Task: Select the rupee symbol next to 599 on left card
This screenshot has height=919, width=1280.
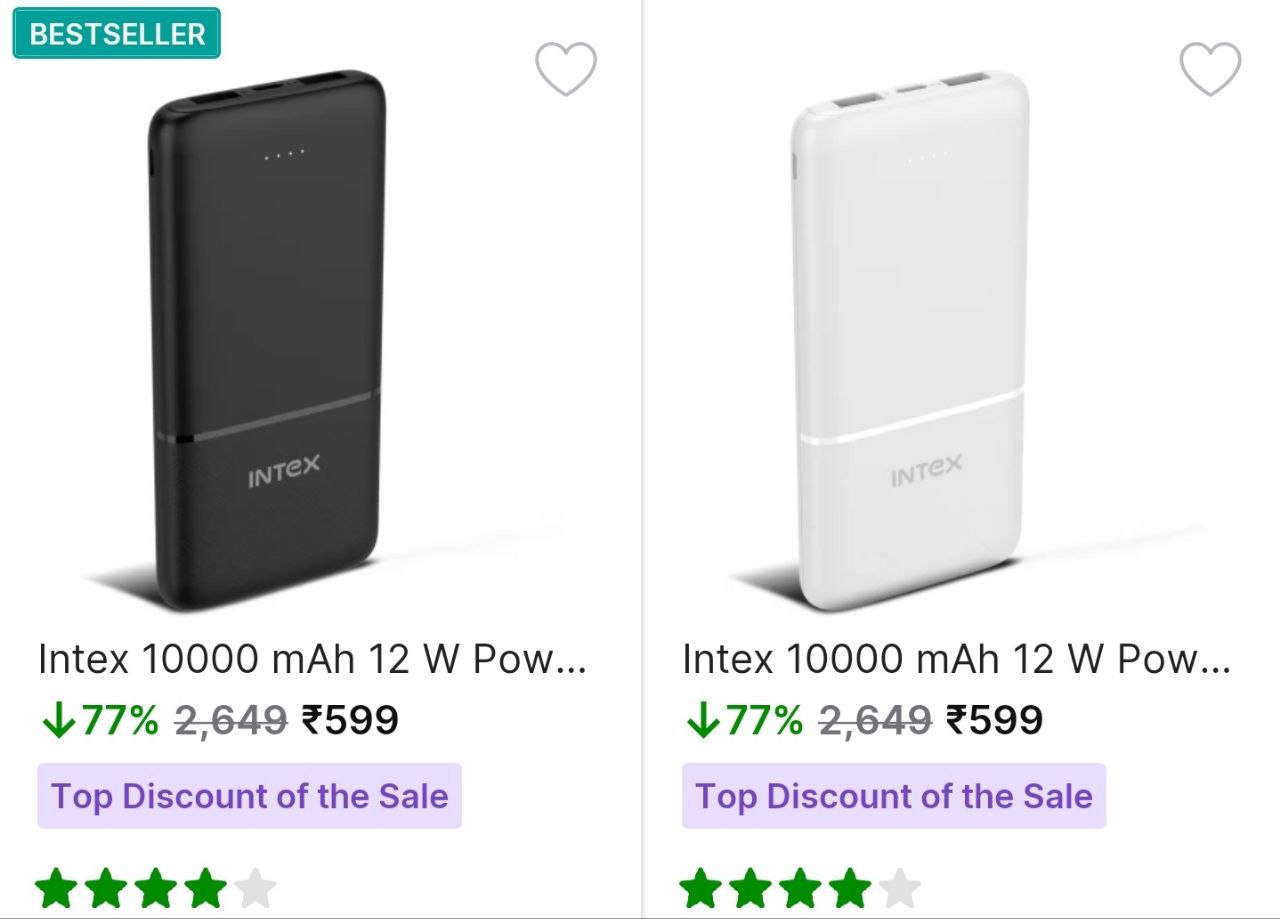Action: tap(315, 718)
